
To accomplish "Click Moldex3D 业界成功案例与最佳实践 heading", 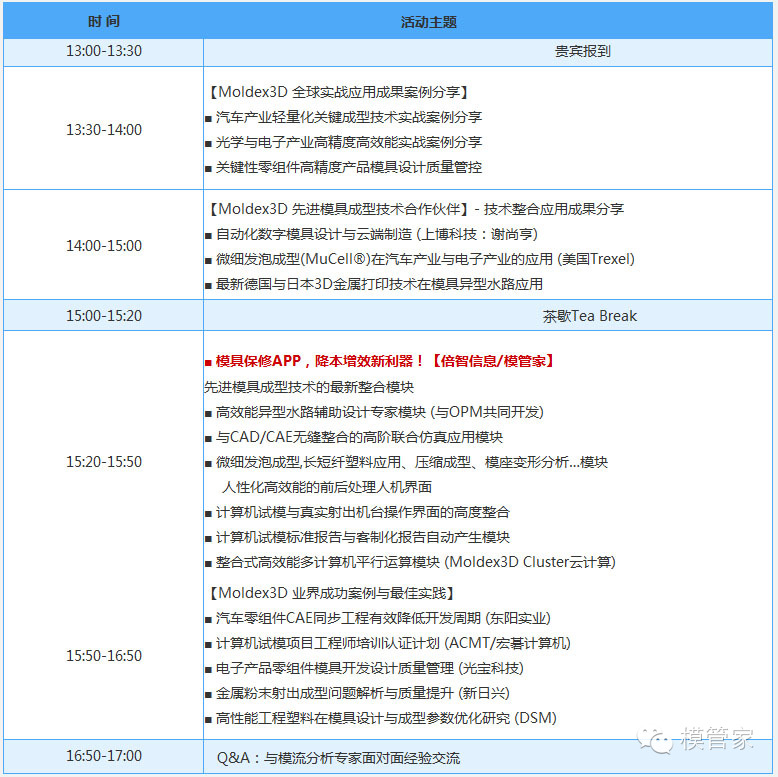I will pos(331,593).
